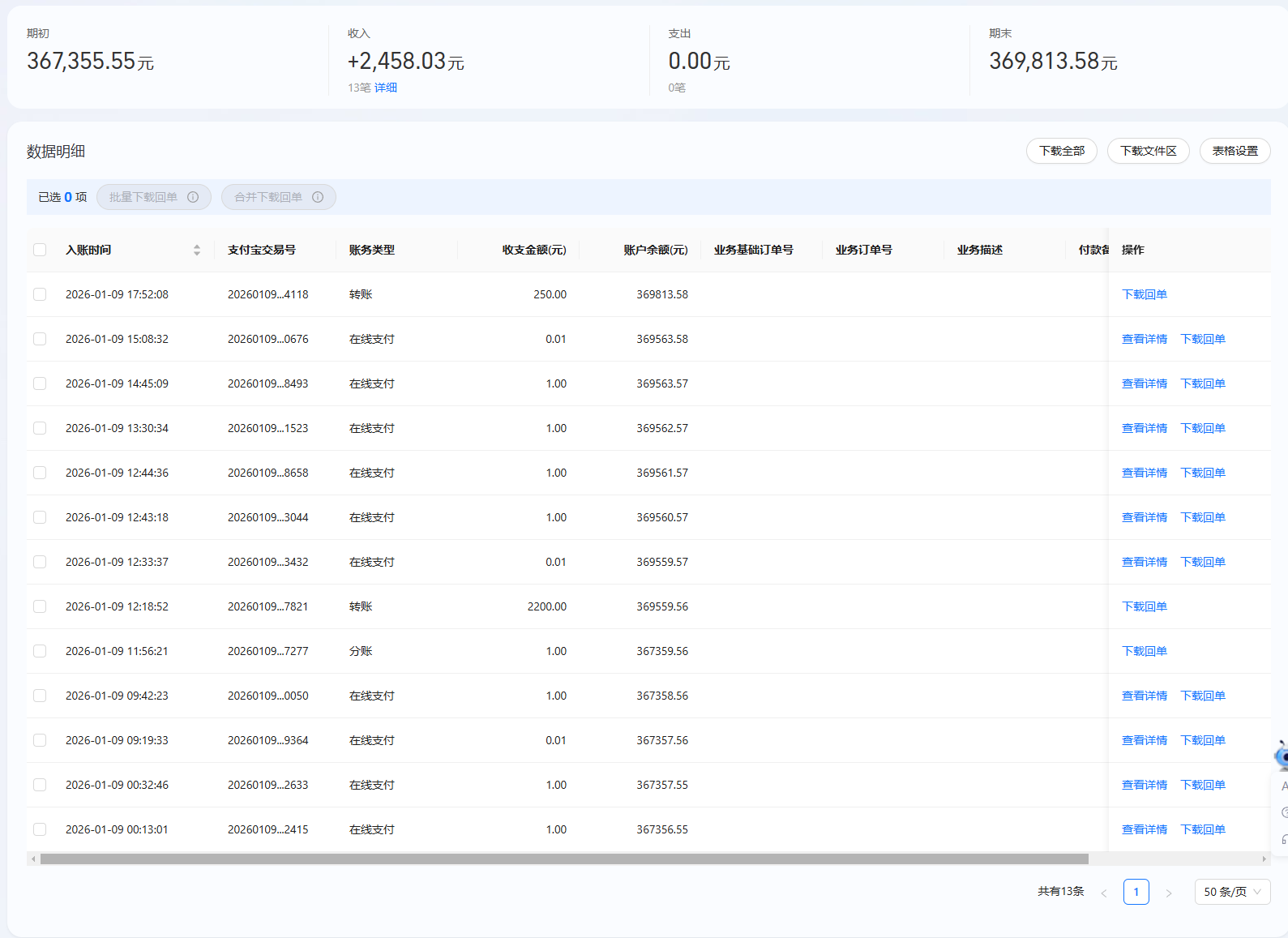
Task: Open 表格设置 table settings
Action: pyautogui.click(x=1235, y=151)
